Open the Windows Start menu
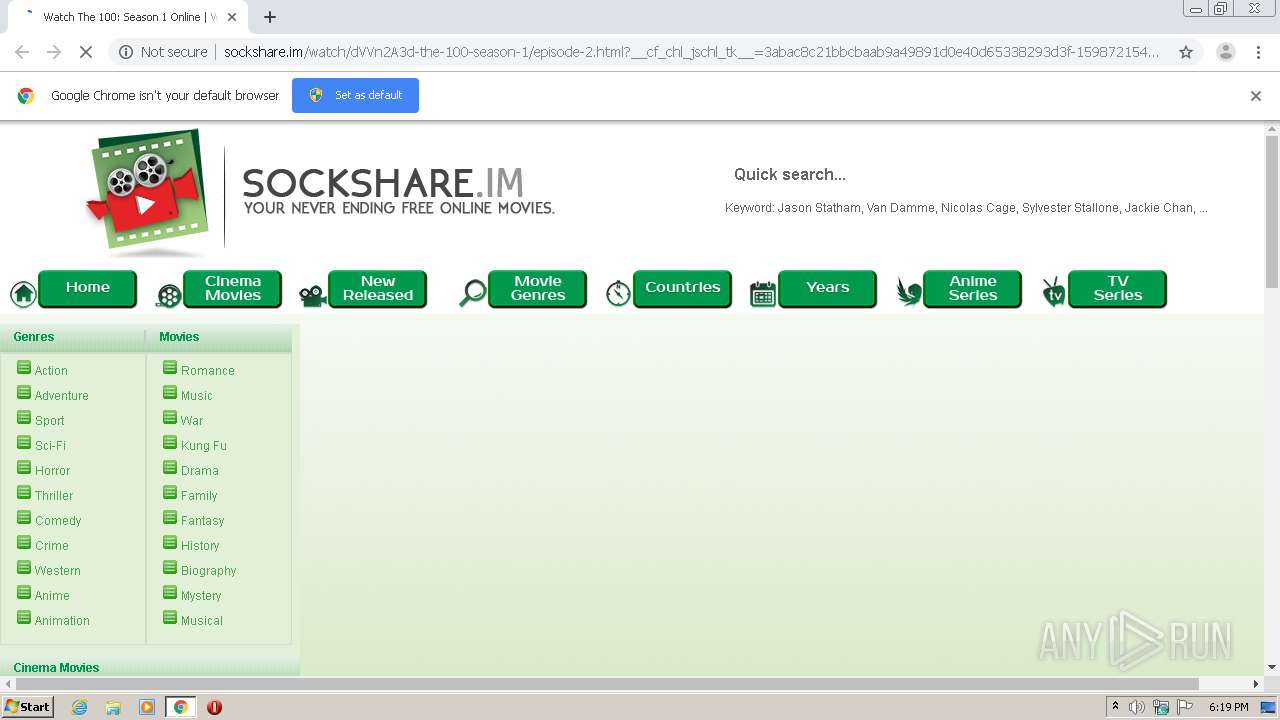 coord(28,707)
